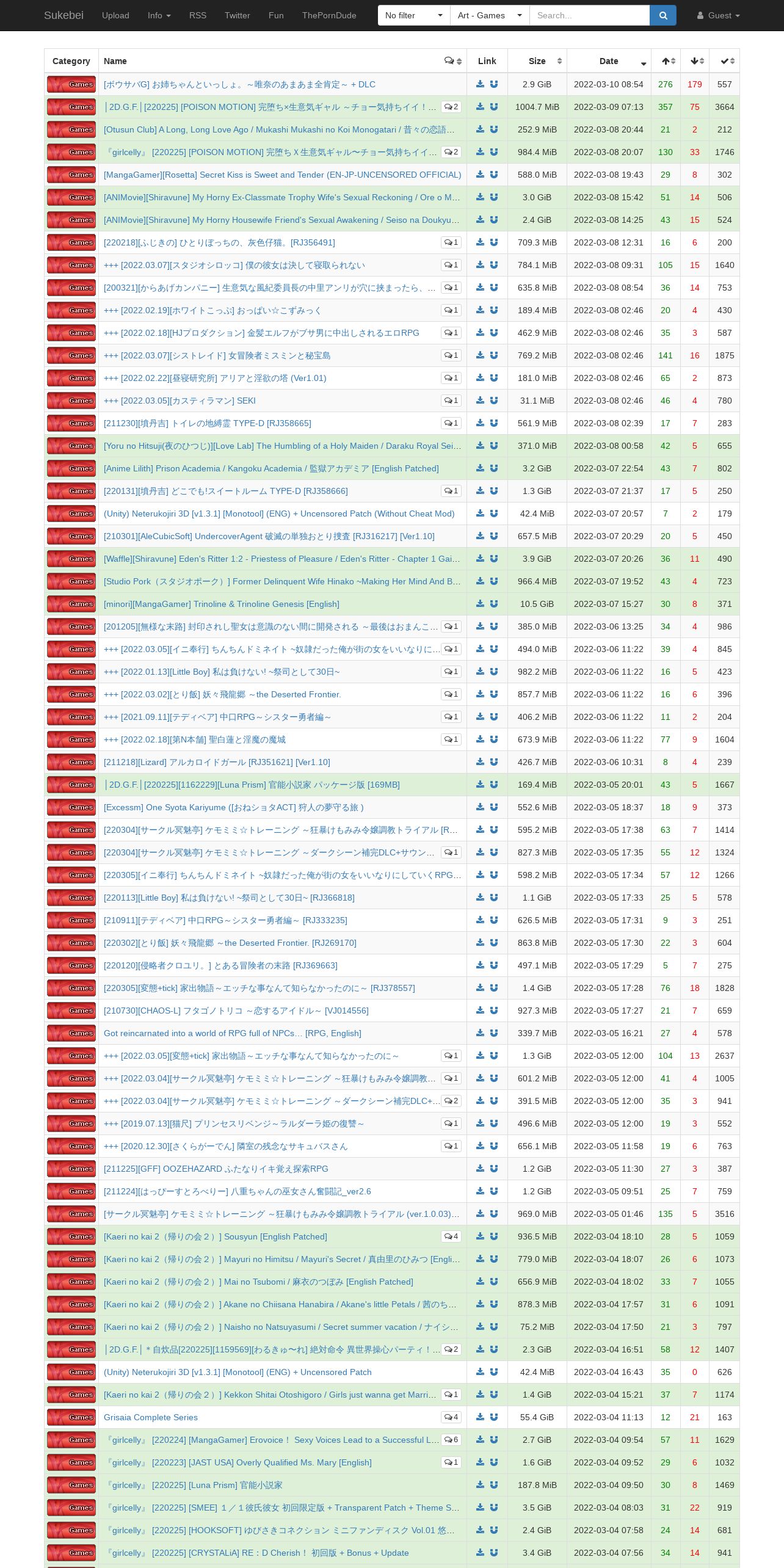Expand the Info menu
Image resolution: width=784 pixels, height=1568 pixels.
(x=159, y=15)
